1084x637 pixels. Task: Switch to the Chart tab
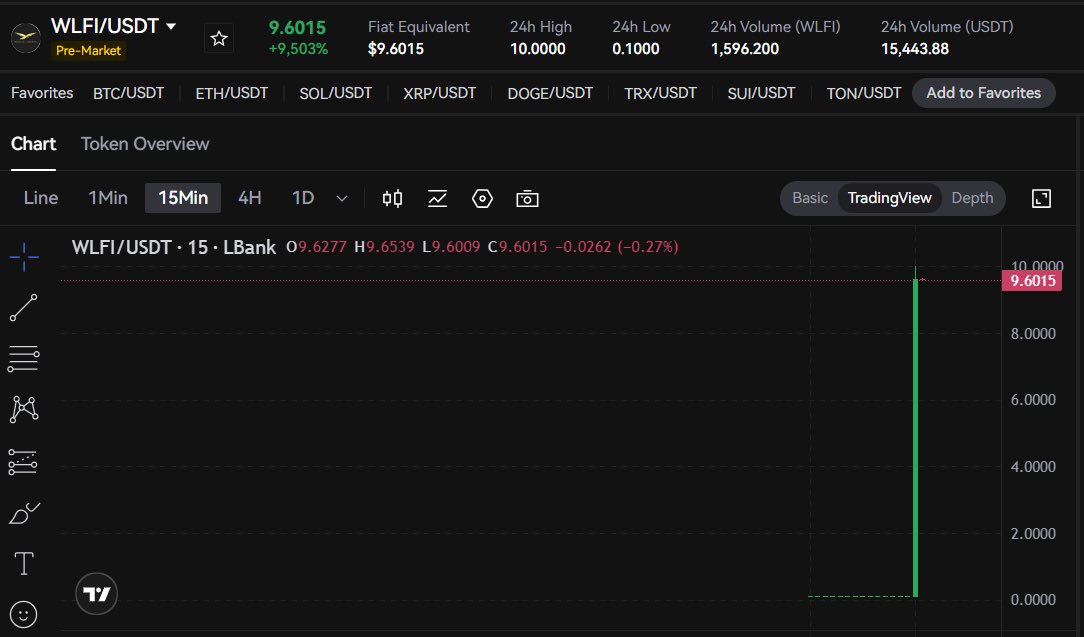(33, 144)
